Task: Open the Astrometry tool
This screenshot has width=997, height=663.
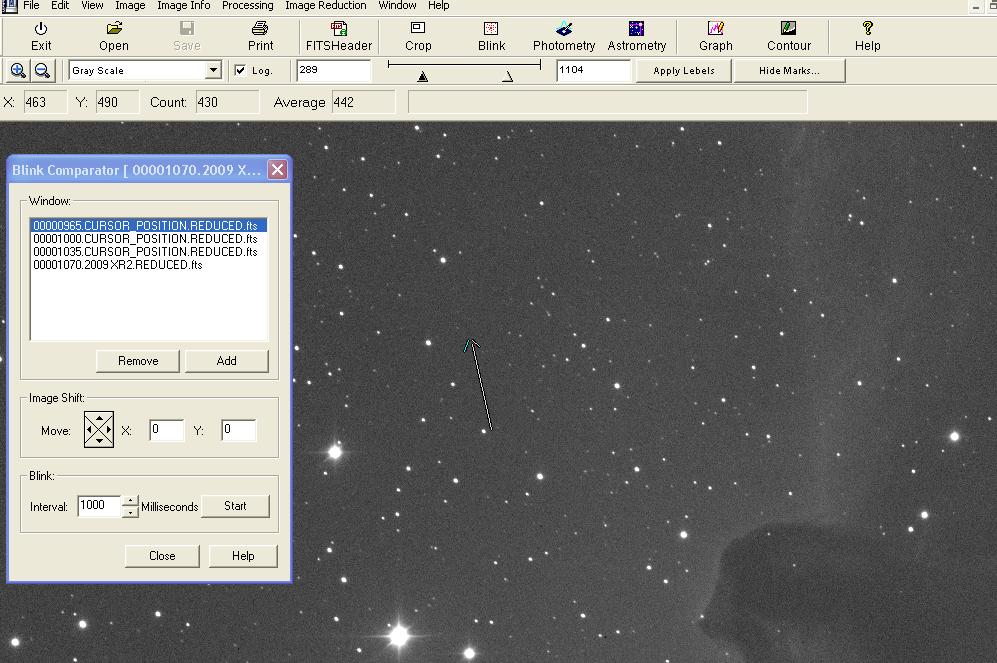Action: [636, 36]
